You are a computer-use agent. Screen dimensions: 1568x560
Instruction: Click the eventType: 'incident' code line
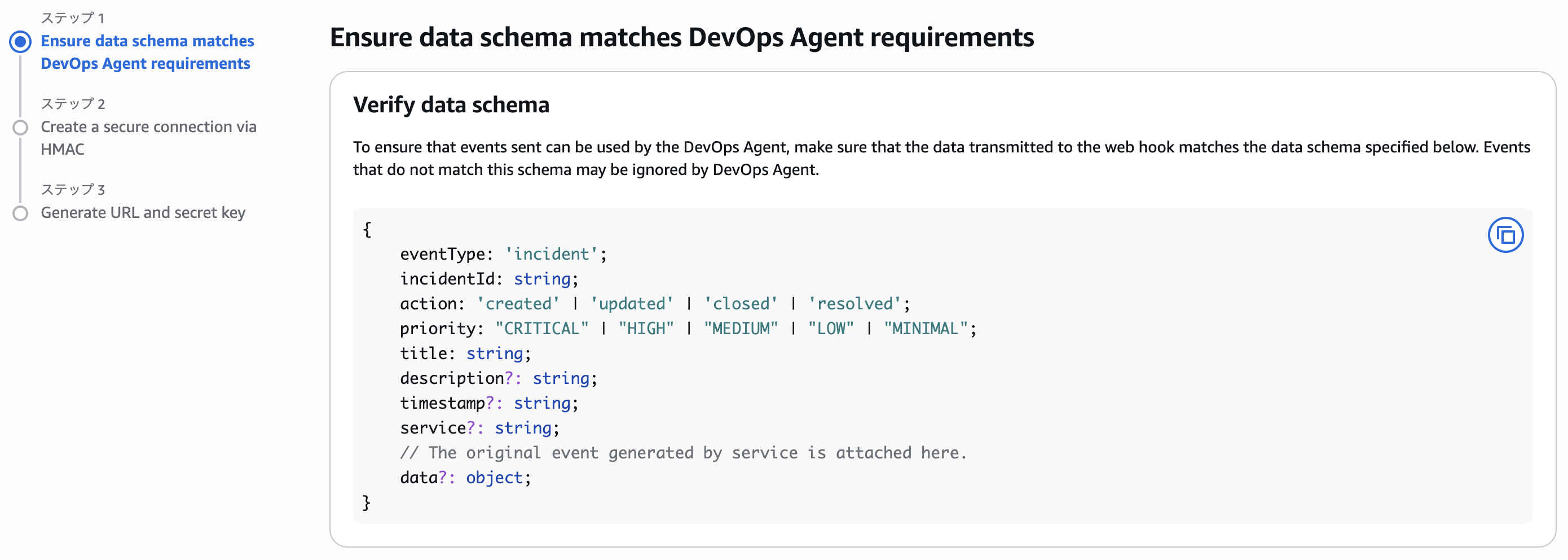[503, 254]
